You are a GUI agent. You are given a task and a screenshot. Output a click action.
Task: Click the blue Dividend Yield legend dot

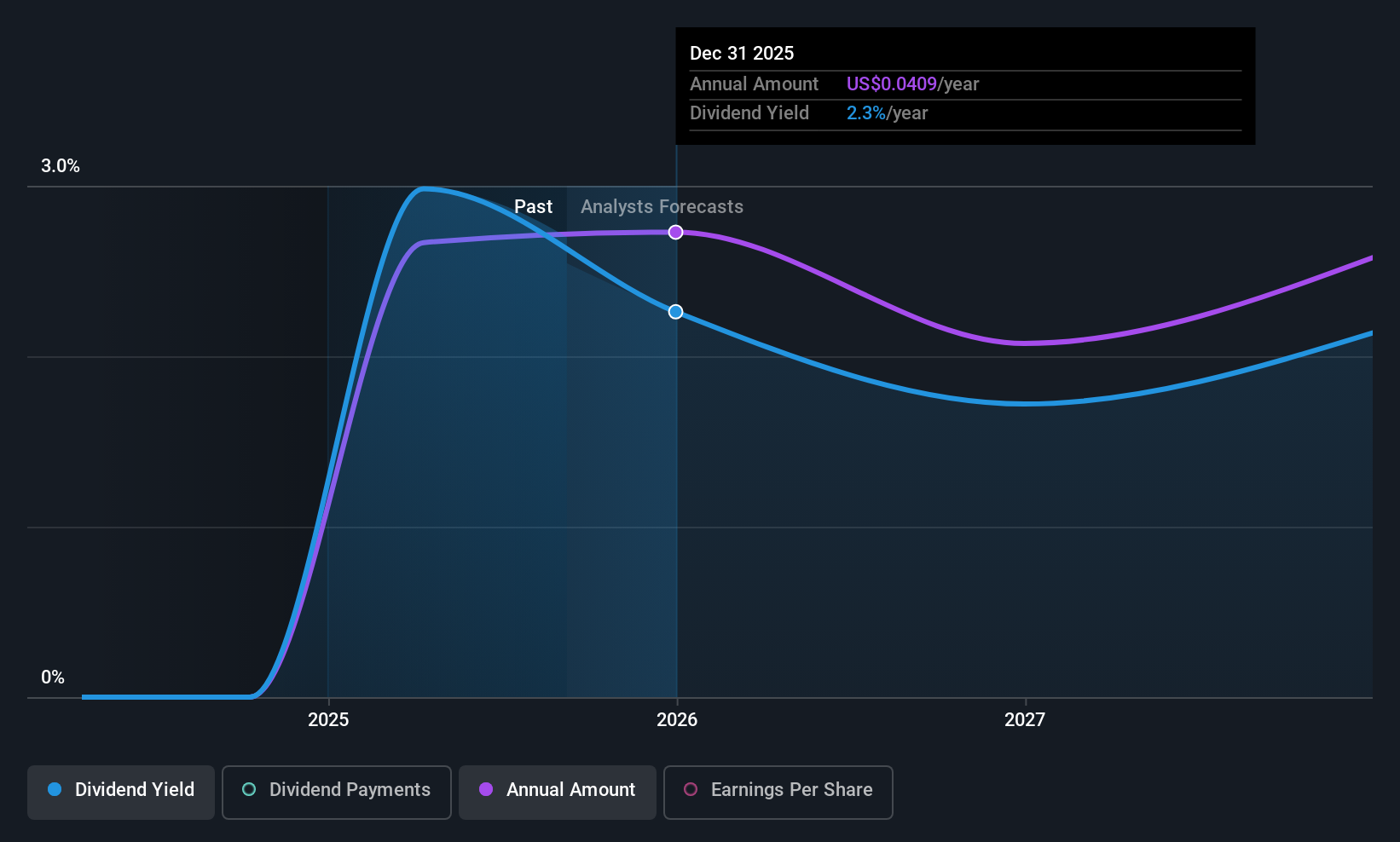55,789
